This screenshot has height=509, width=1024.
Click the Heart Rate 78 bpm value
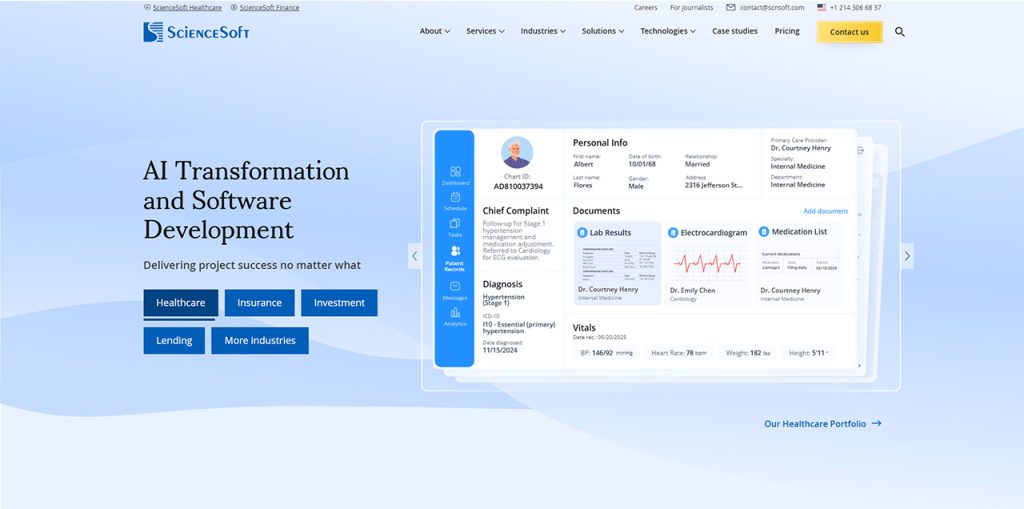(x=679, y=353)
